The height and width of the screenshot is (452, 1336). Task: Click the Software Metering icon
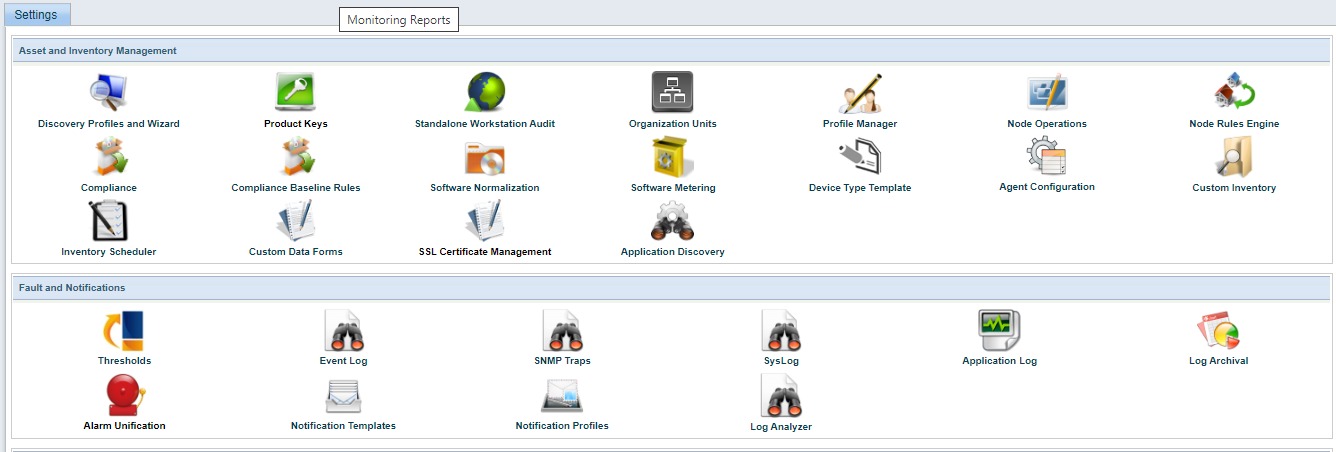pos(672,157)
